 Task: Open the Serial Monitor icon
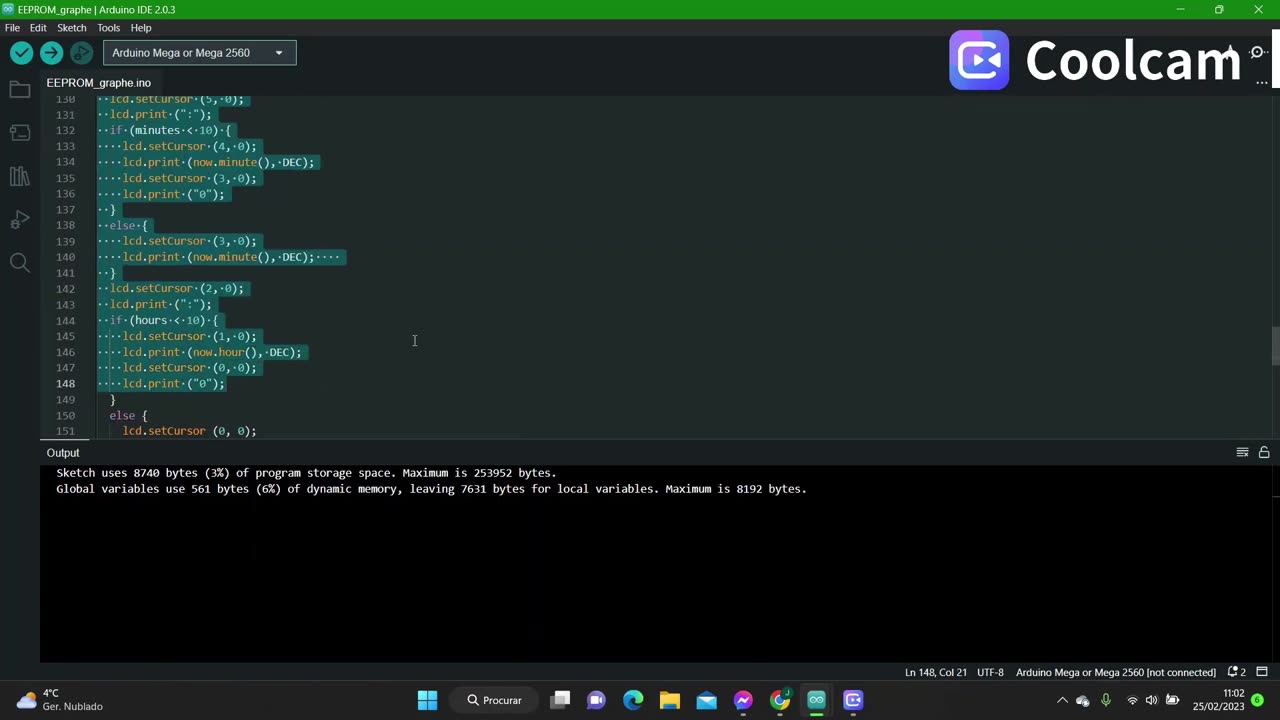click(1258, 53)
